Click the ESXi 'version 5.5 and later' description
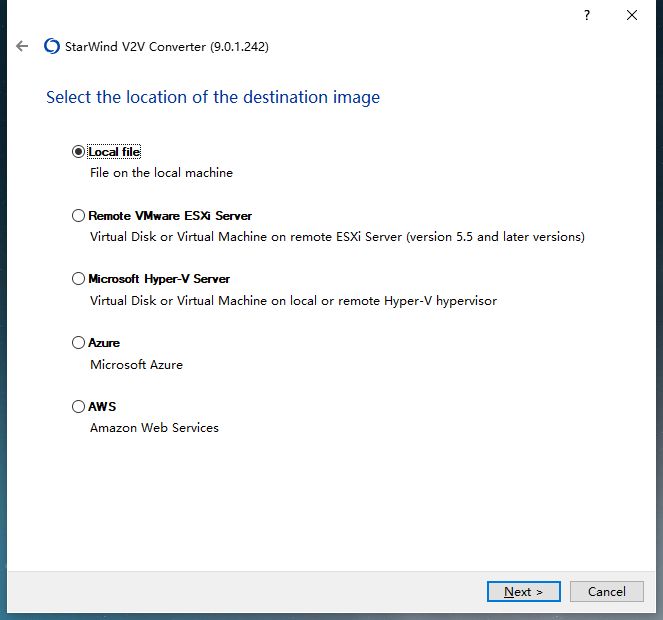 (x=337, y=237)
